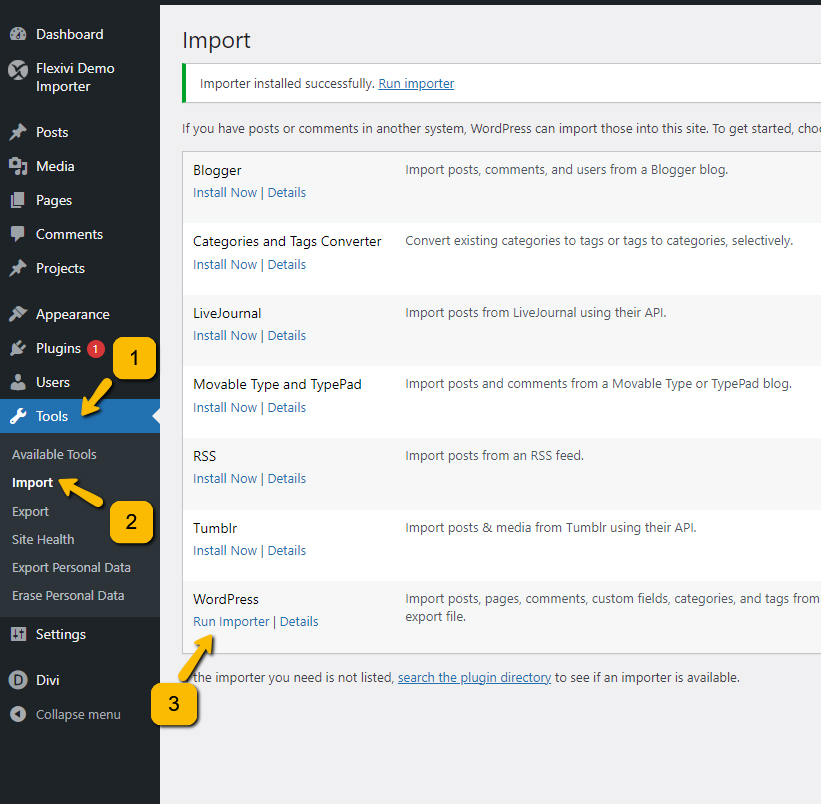Click the search the plugin directory link
821x804 pixels.
(x=474, y=677)
